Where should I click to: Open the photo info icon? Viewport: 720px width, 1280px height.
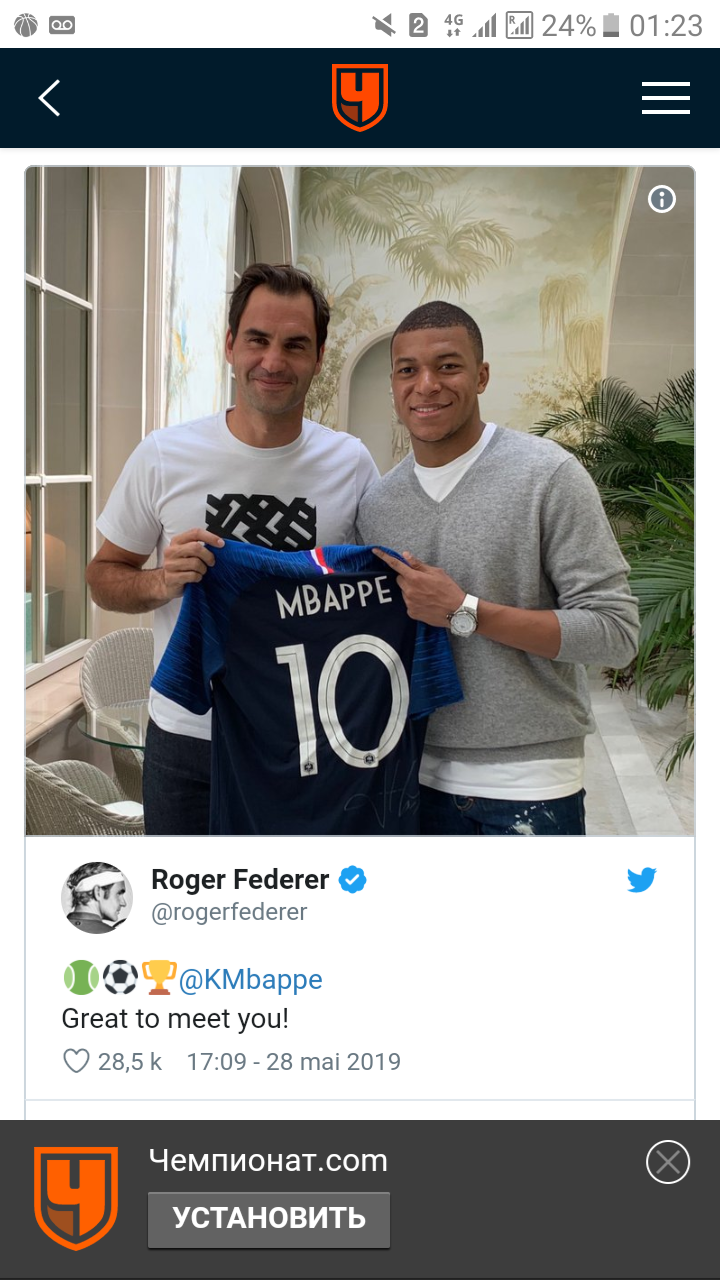(662, 200)
